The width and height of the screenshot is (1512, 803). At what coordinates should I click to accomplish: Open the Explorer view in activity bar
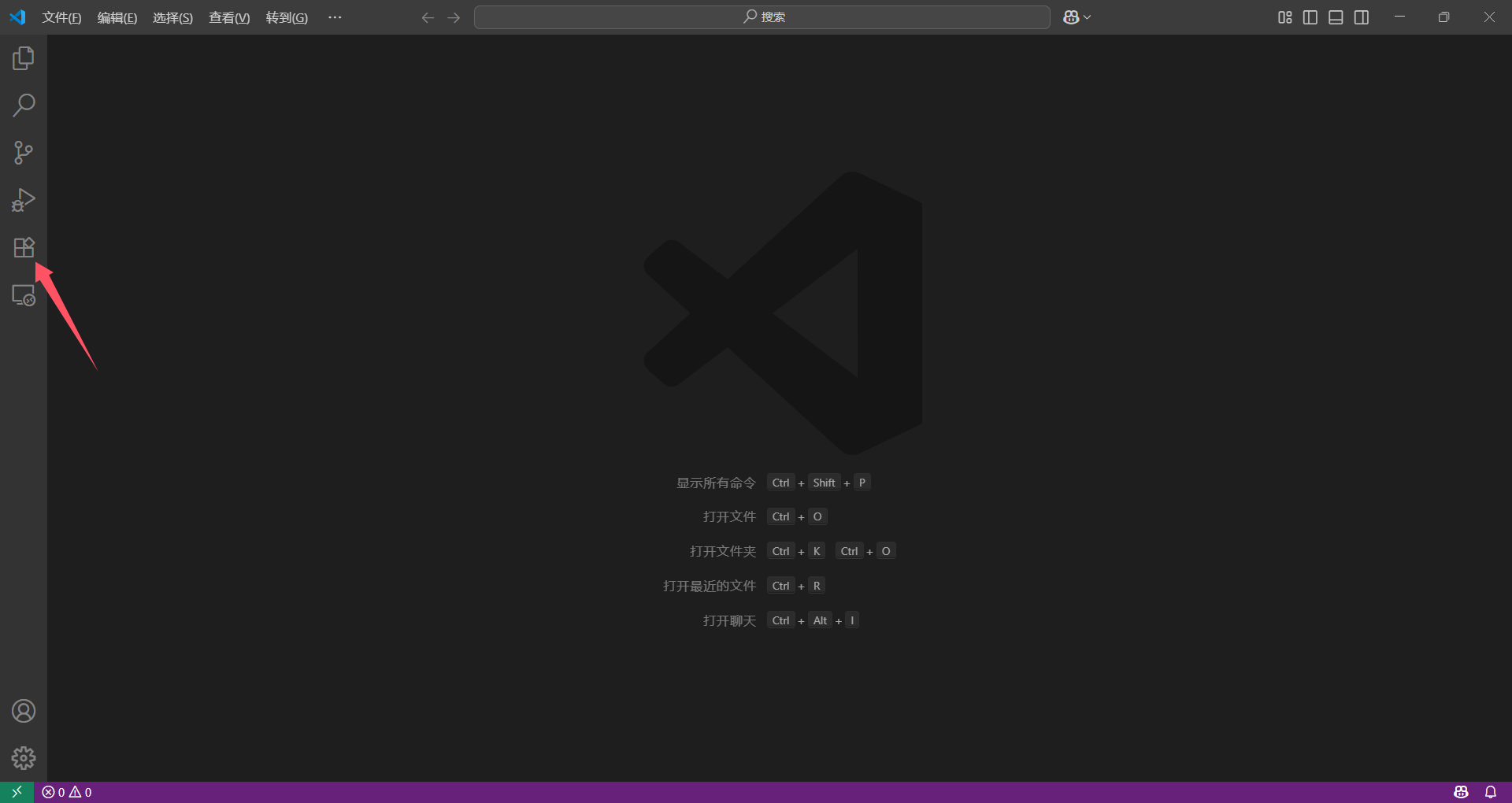point(24,57)
